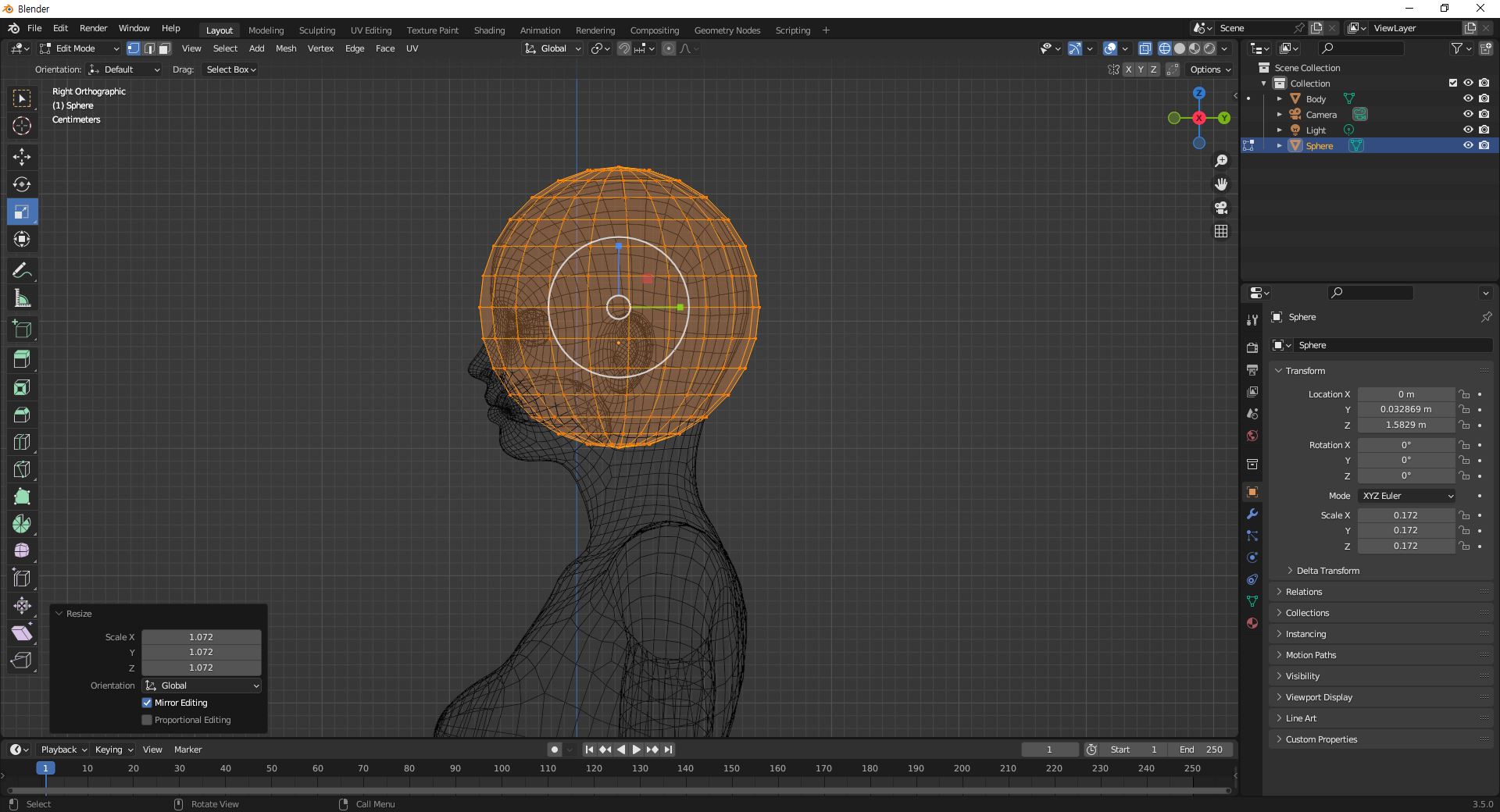Uncheck Mirror Editing checkbox
This screenshot has width=1500, height=812.
tap(147, 703)
